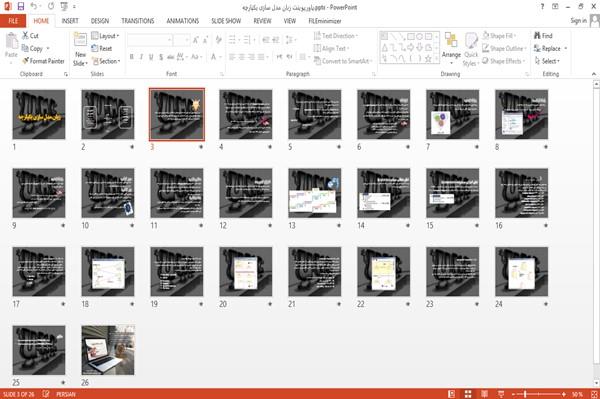Click the Find binoculars icon

(x=538, y=36)
